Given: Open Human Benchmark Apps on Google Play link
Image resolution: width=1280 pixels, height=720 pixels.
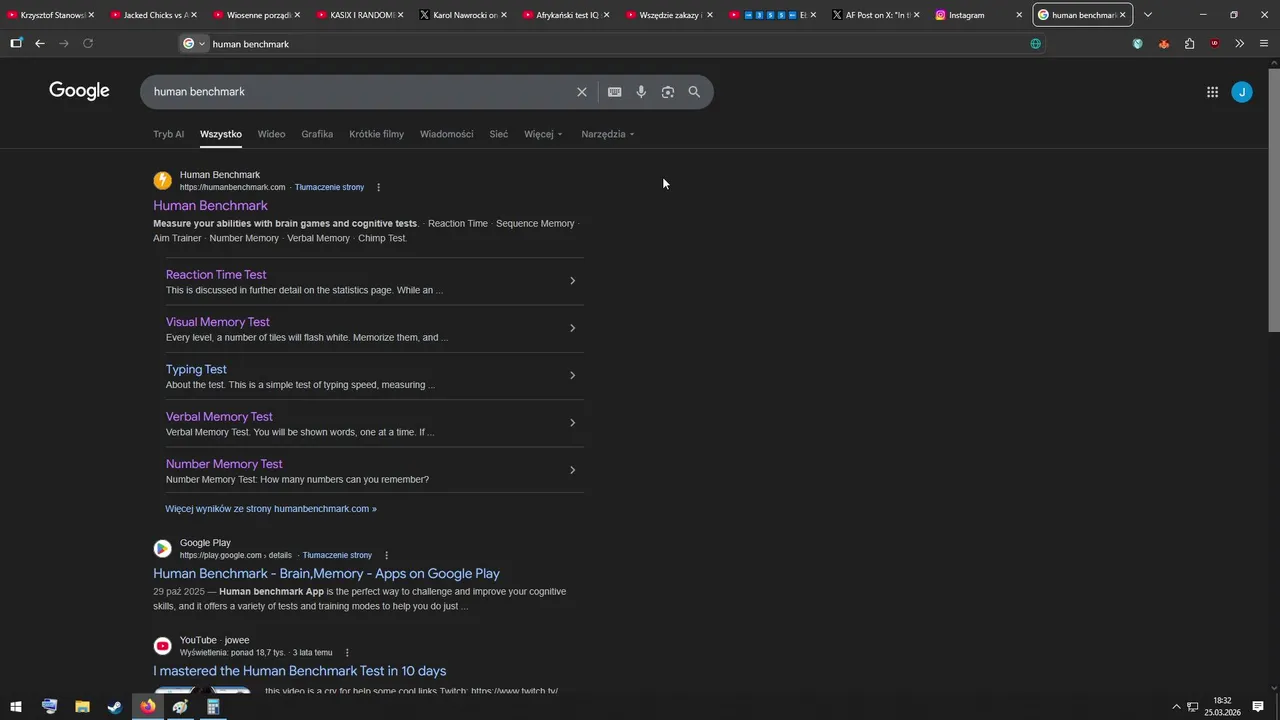Looking at the screenshot, I should [326, 573].
